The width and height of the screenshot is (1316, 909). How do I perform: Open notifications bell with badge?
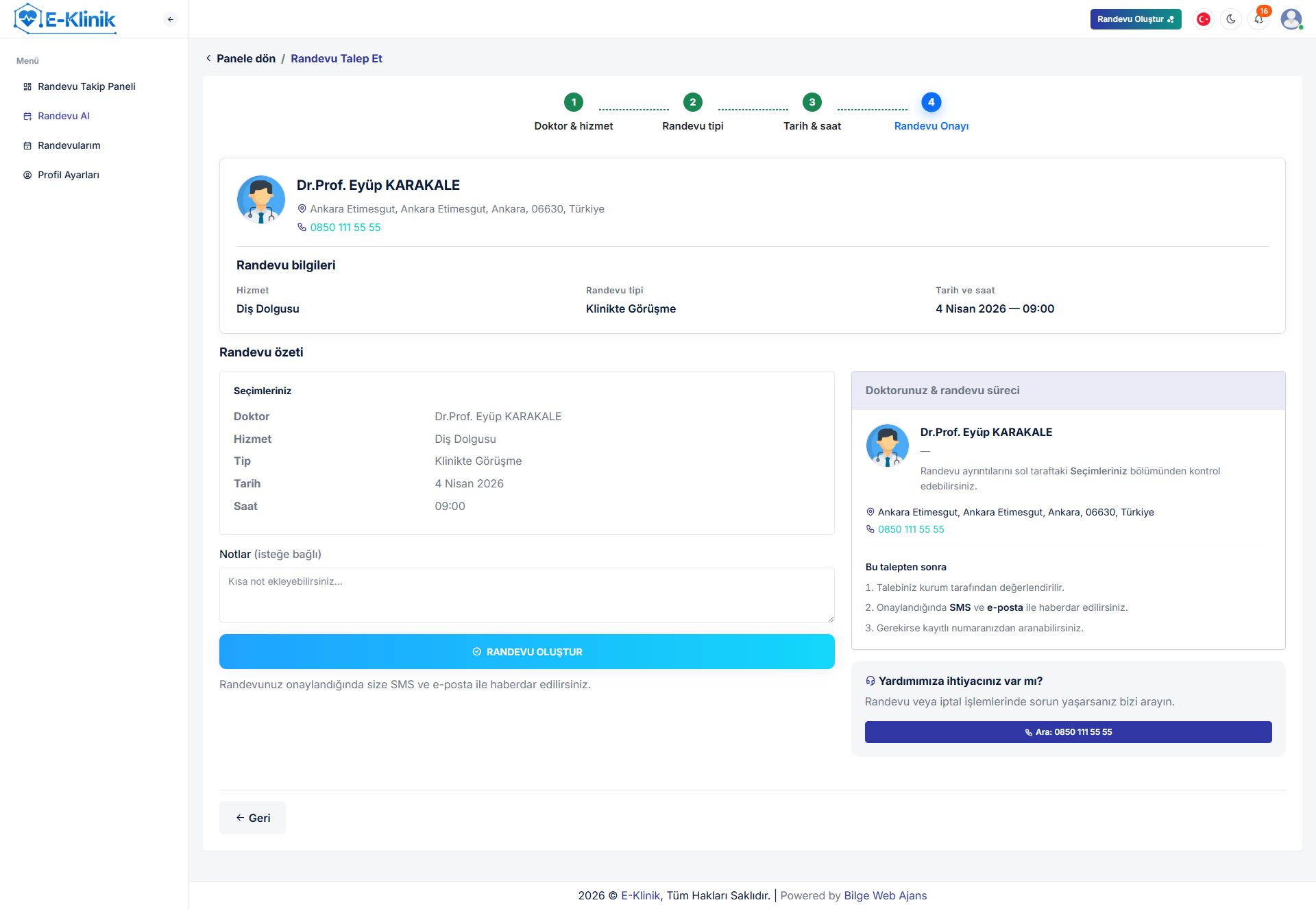1259,19
